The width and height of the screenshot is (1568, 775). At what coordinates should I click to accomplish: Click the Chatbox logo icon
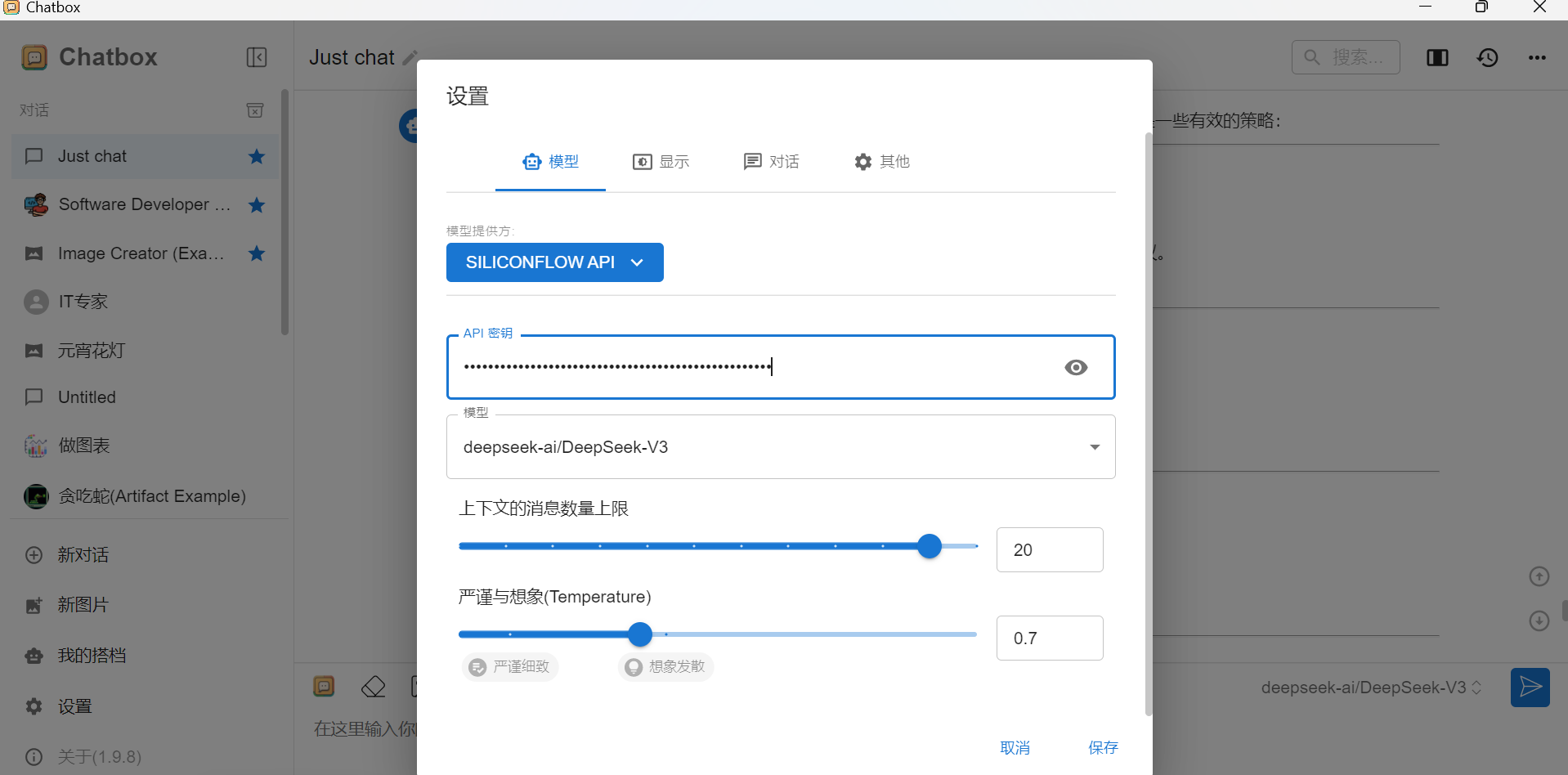(x=34, y=57)
